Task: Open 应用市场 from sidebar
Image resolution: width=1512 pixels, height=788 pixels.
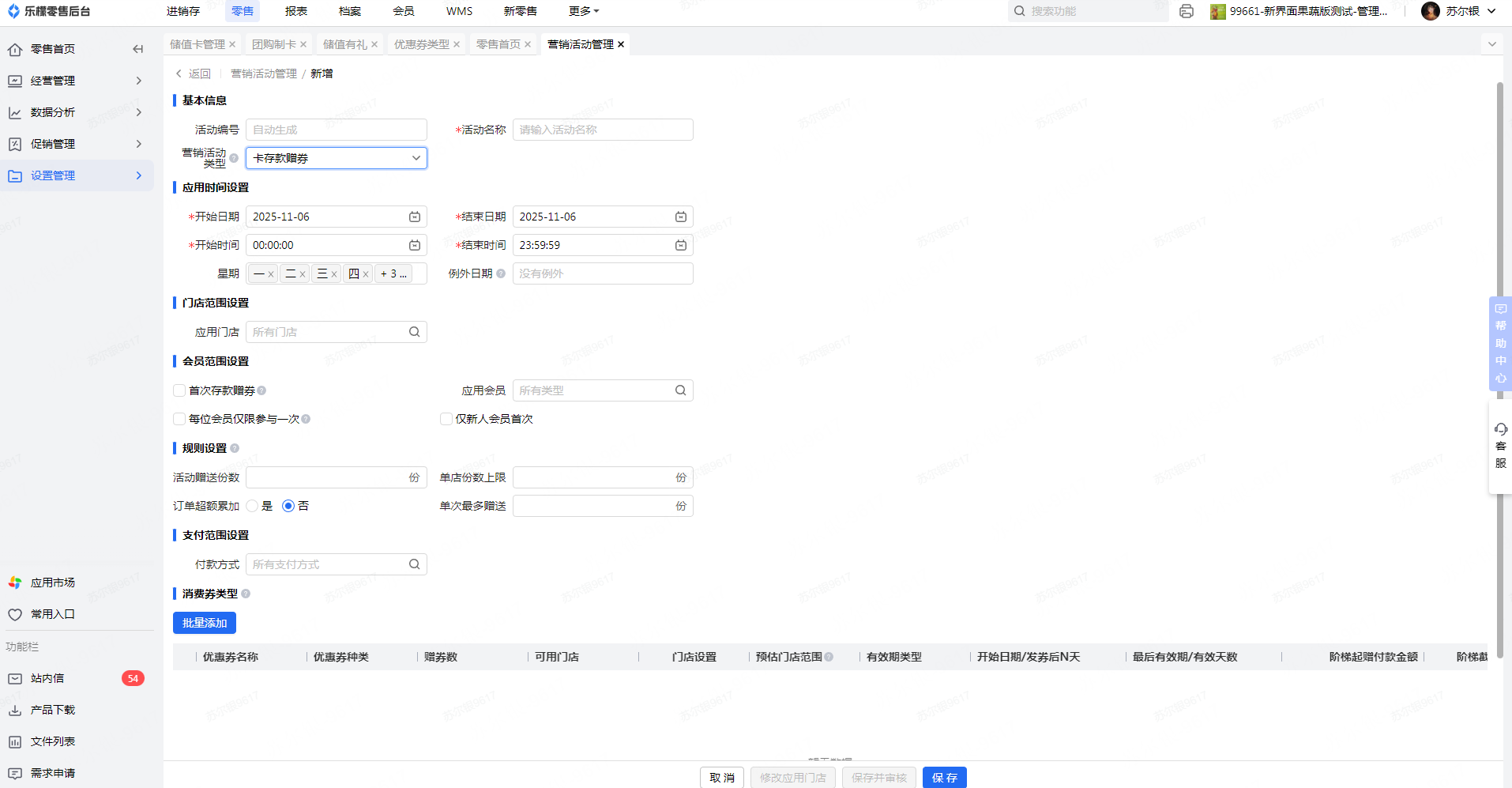Action: 52,583
